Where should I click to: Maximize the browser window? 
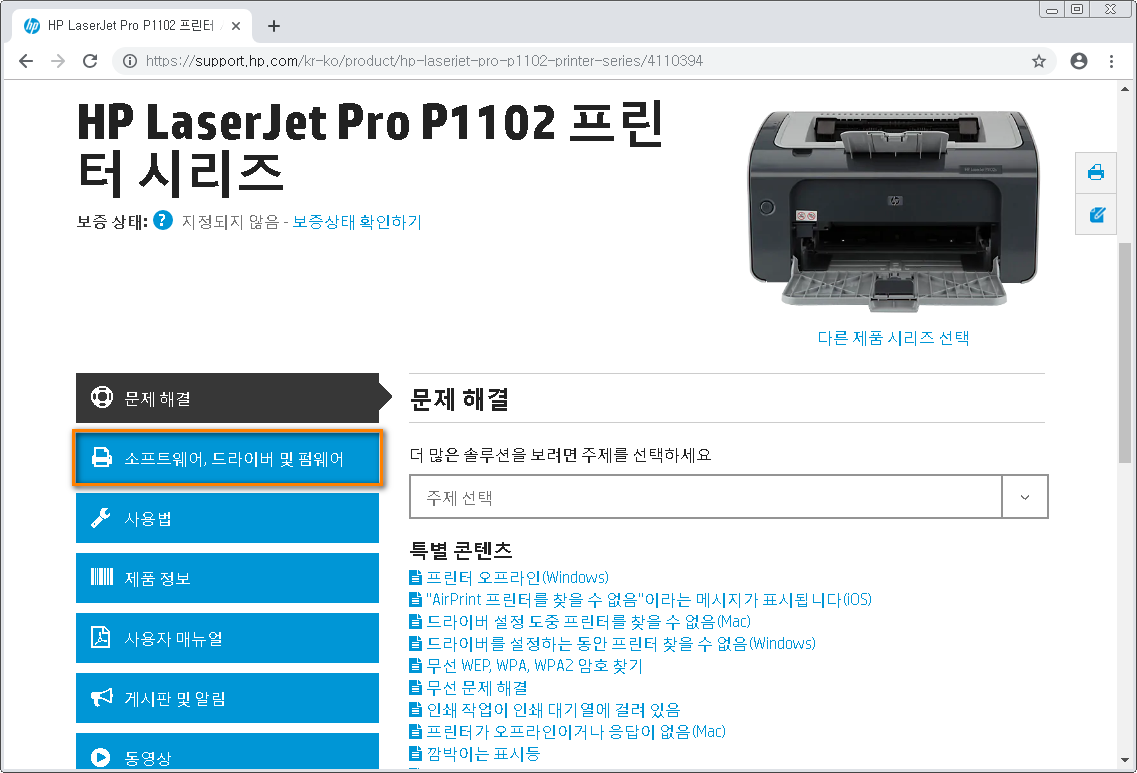(x=1077, y=9)
